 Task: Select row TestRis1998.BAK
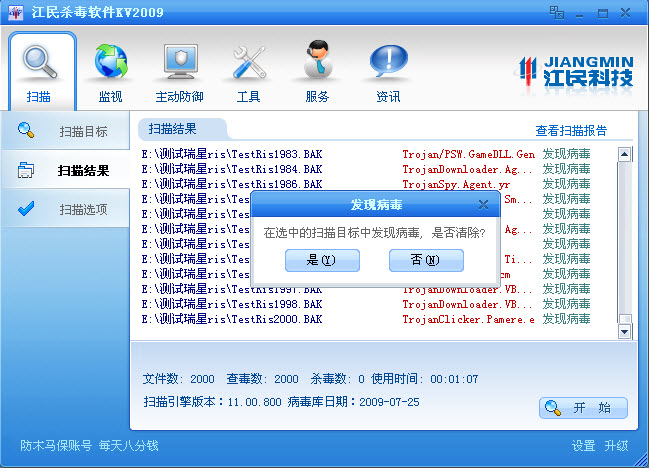[x=366, y=304]
